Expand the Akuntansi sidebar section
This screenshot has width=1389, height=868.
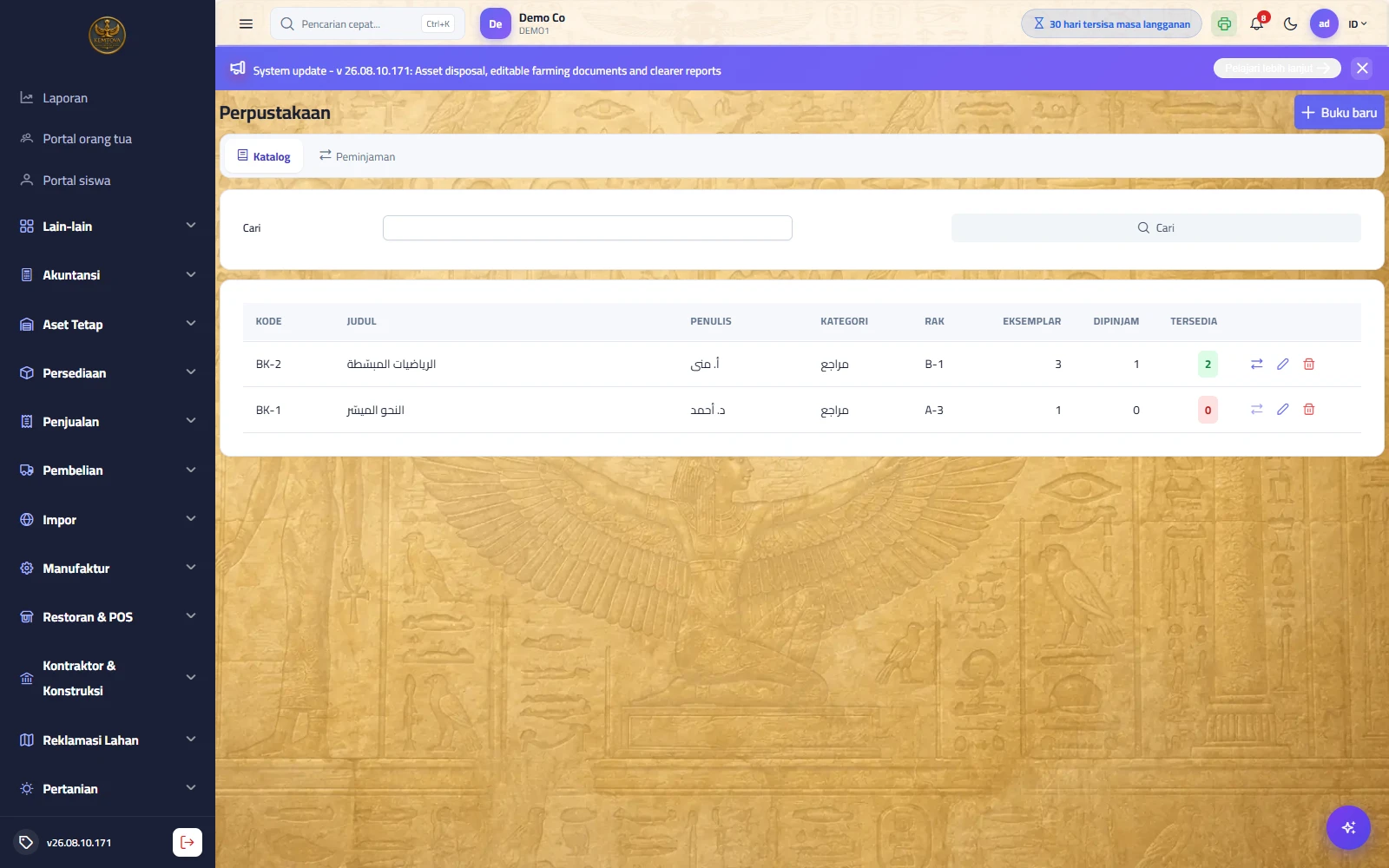point(108,275)
